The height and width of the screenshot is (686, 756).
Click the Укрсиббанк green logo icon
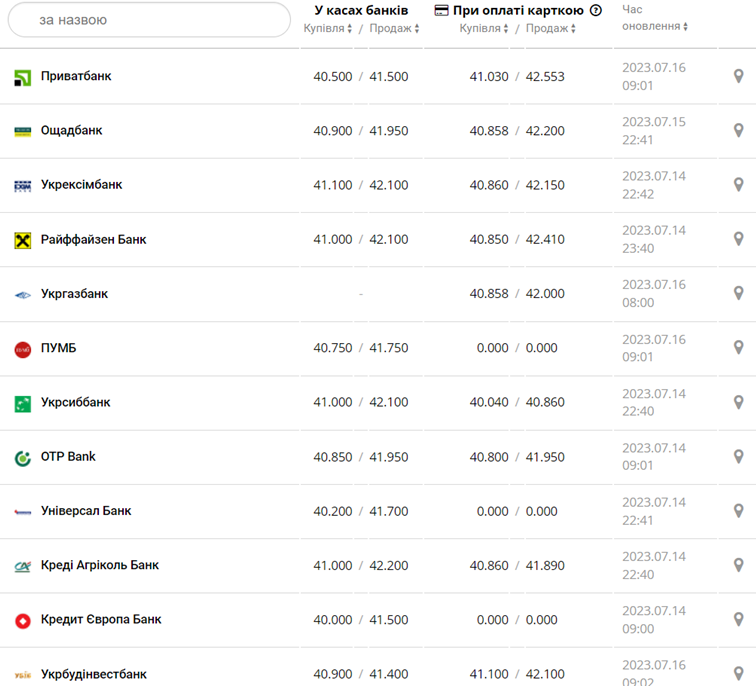pos(23,403)
